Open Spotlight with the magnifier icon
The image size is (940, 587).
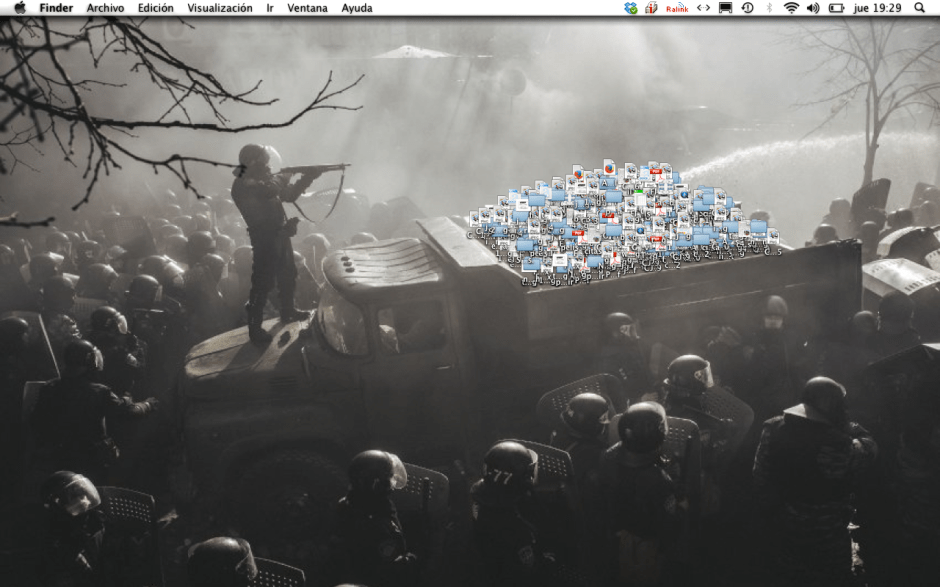(x=920, y=8)
